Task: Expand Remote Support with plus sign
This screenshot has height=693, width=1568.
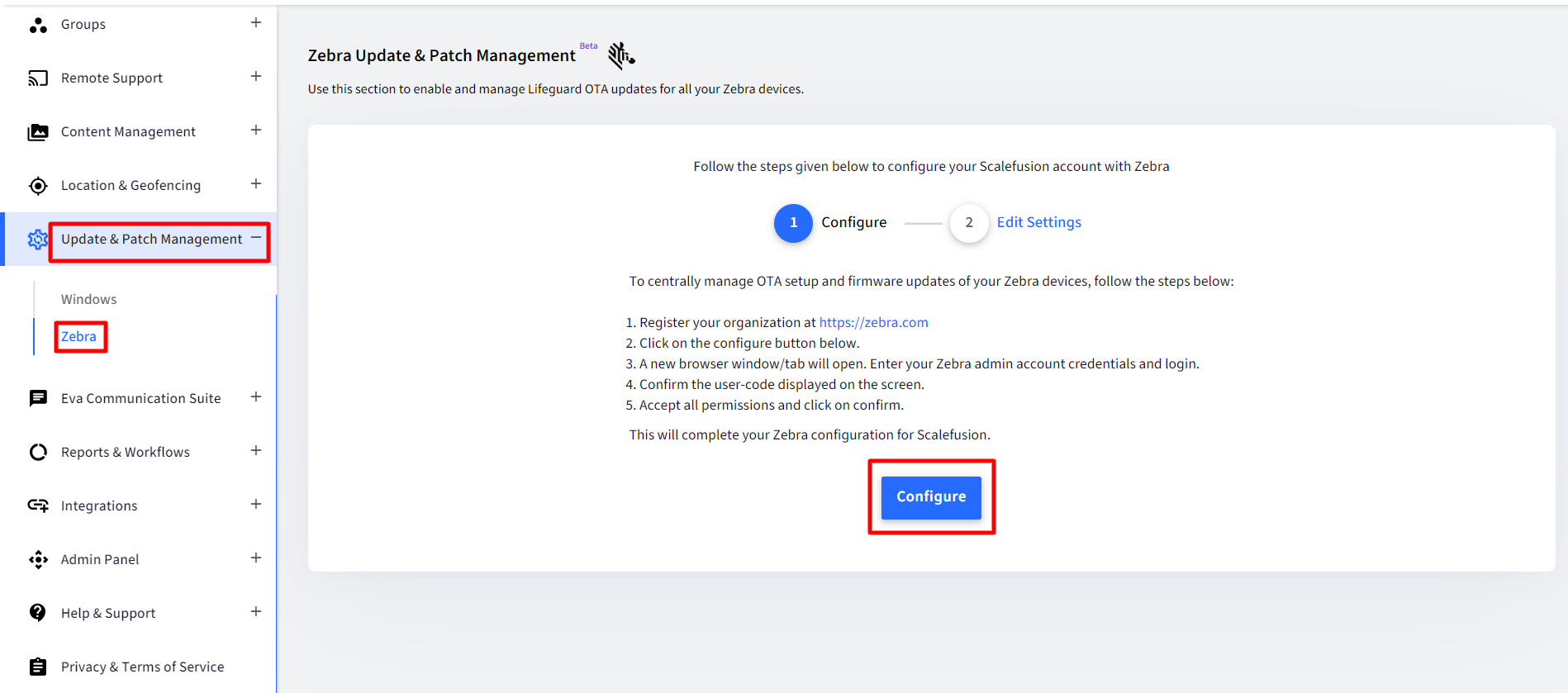Action: (256, 77)
